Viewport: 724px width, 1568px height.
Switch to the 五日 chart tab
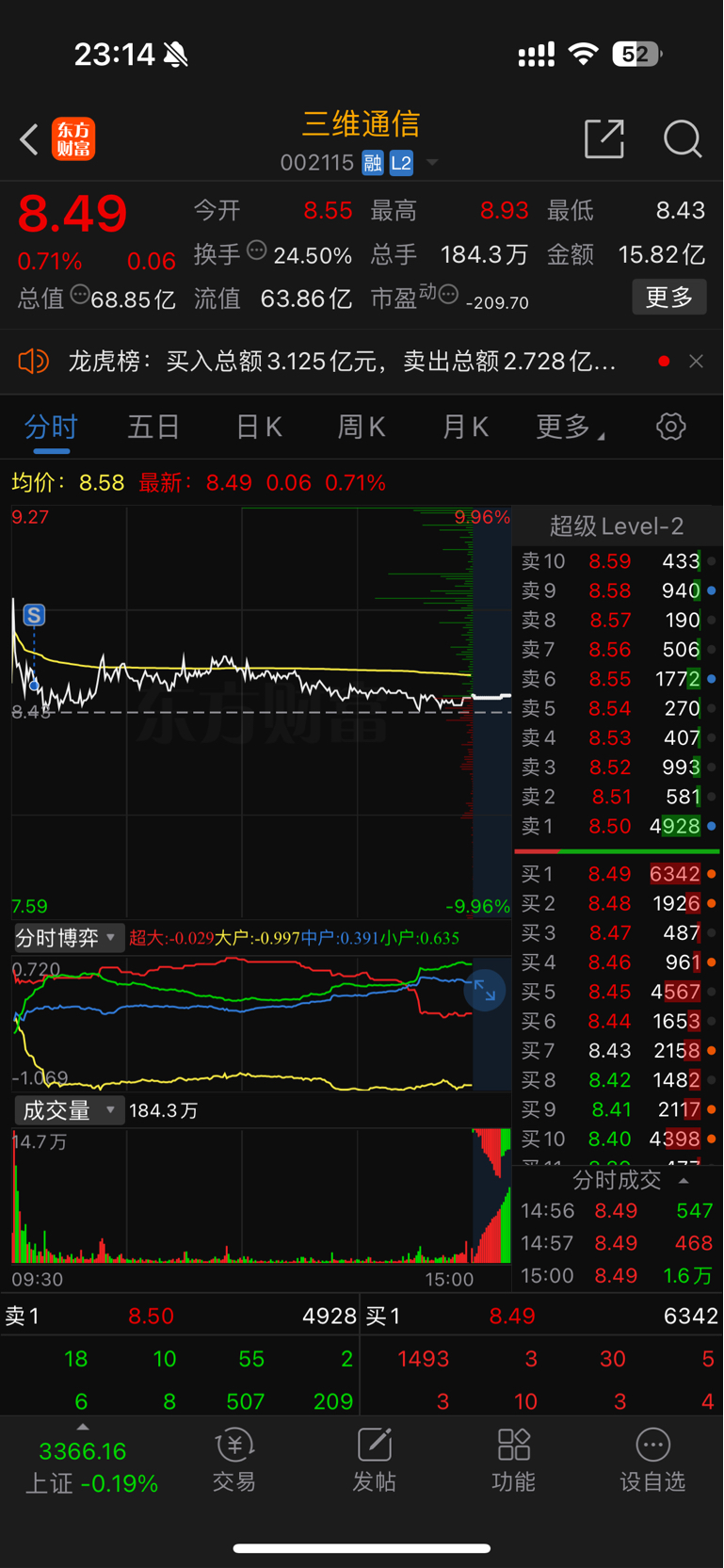153,427
